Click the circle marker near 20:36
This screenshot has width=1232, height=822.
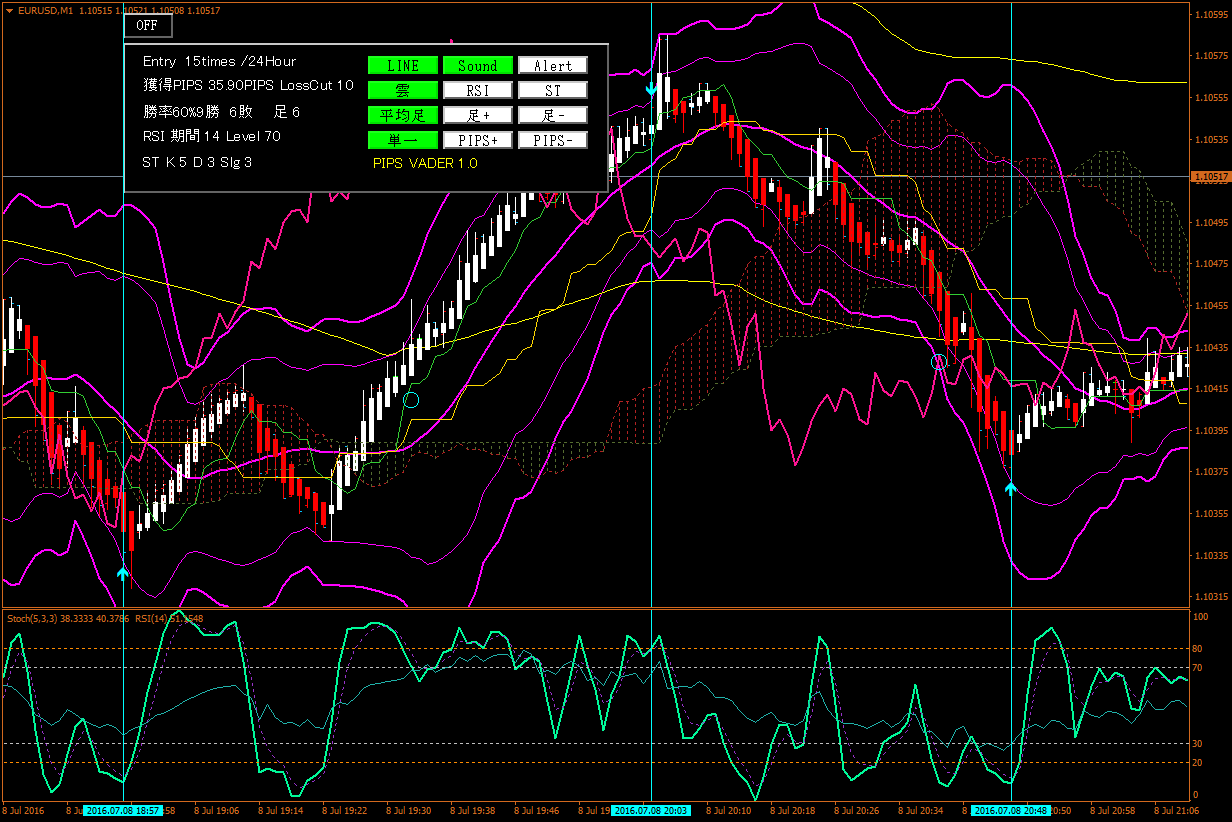[x=939, y=362]
